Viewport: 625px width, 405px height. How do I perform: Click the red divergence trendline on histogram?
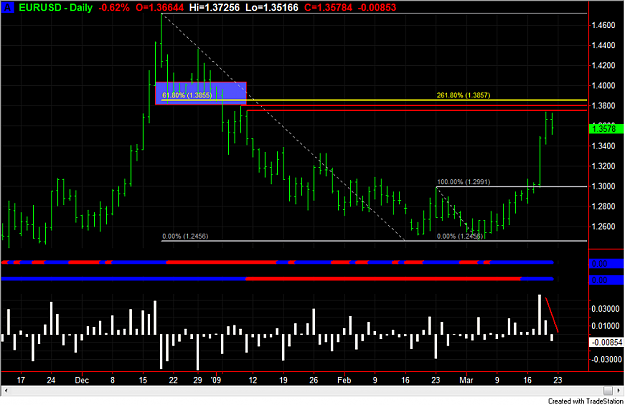[x=552, y=315]
